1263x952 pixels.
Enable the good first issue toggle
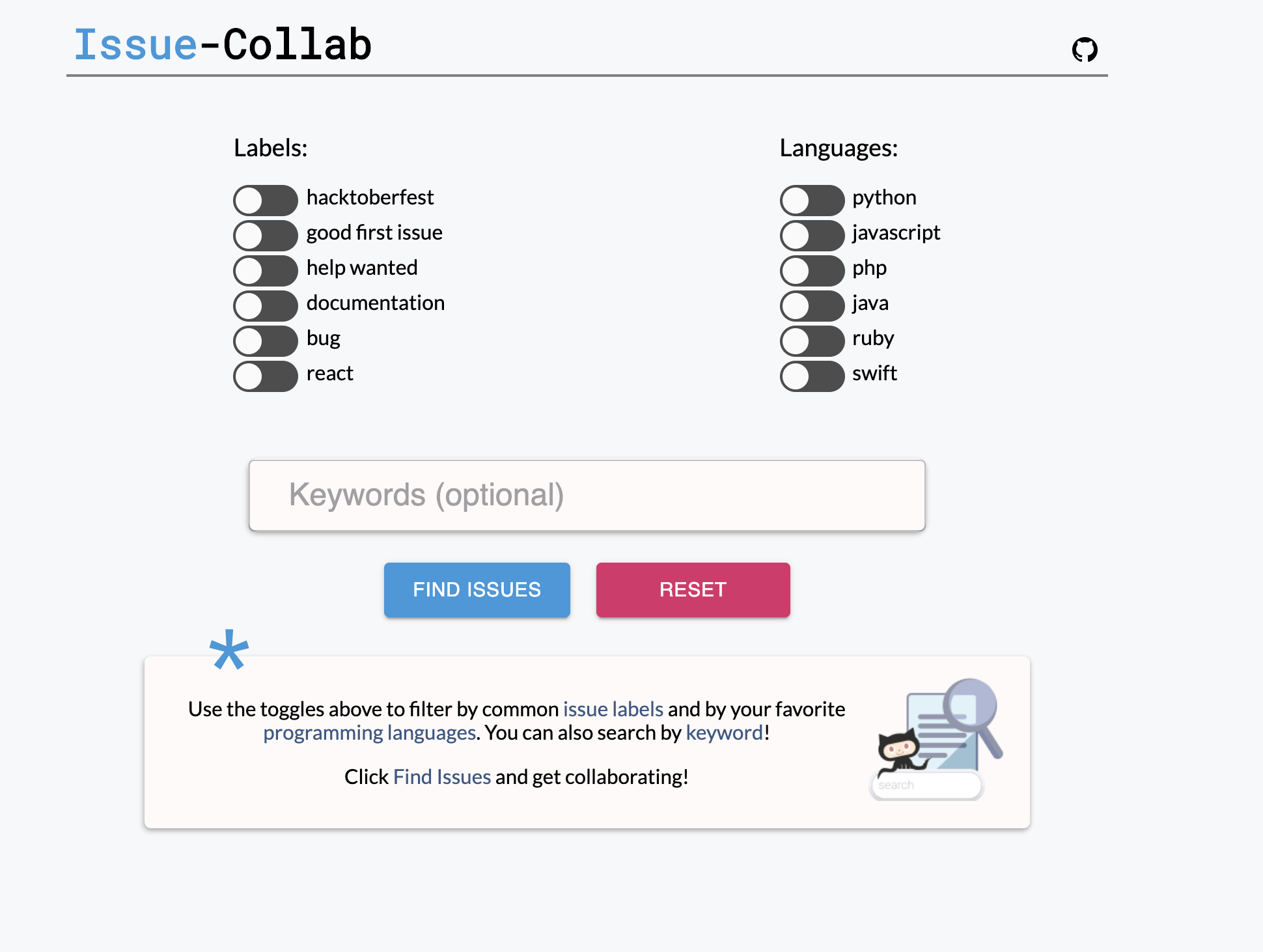click(264, 235)
